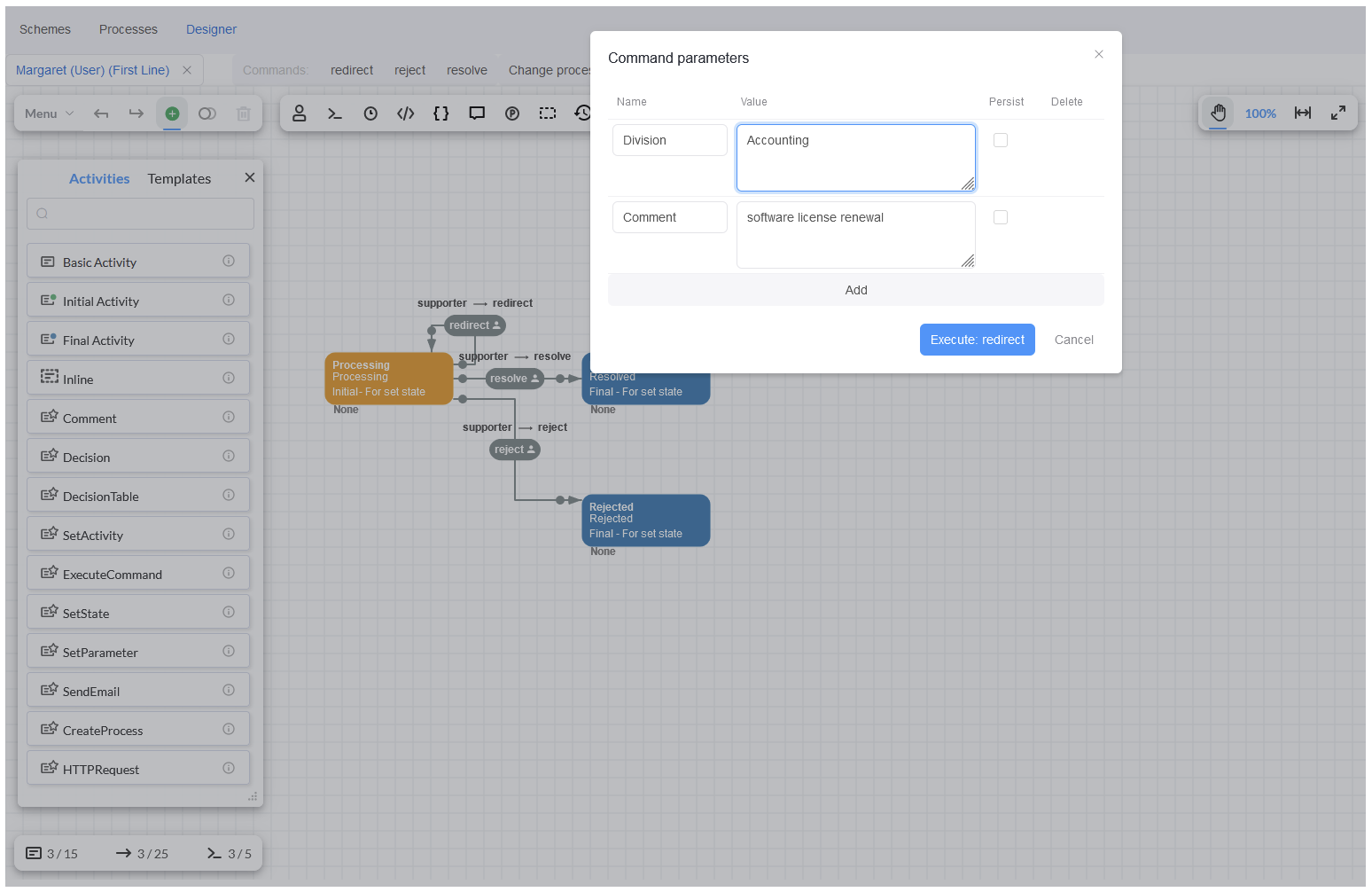Select SetState activity item
The image size is (1372, 892).
tap(138, 613)
